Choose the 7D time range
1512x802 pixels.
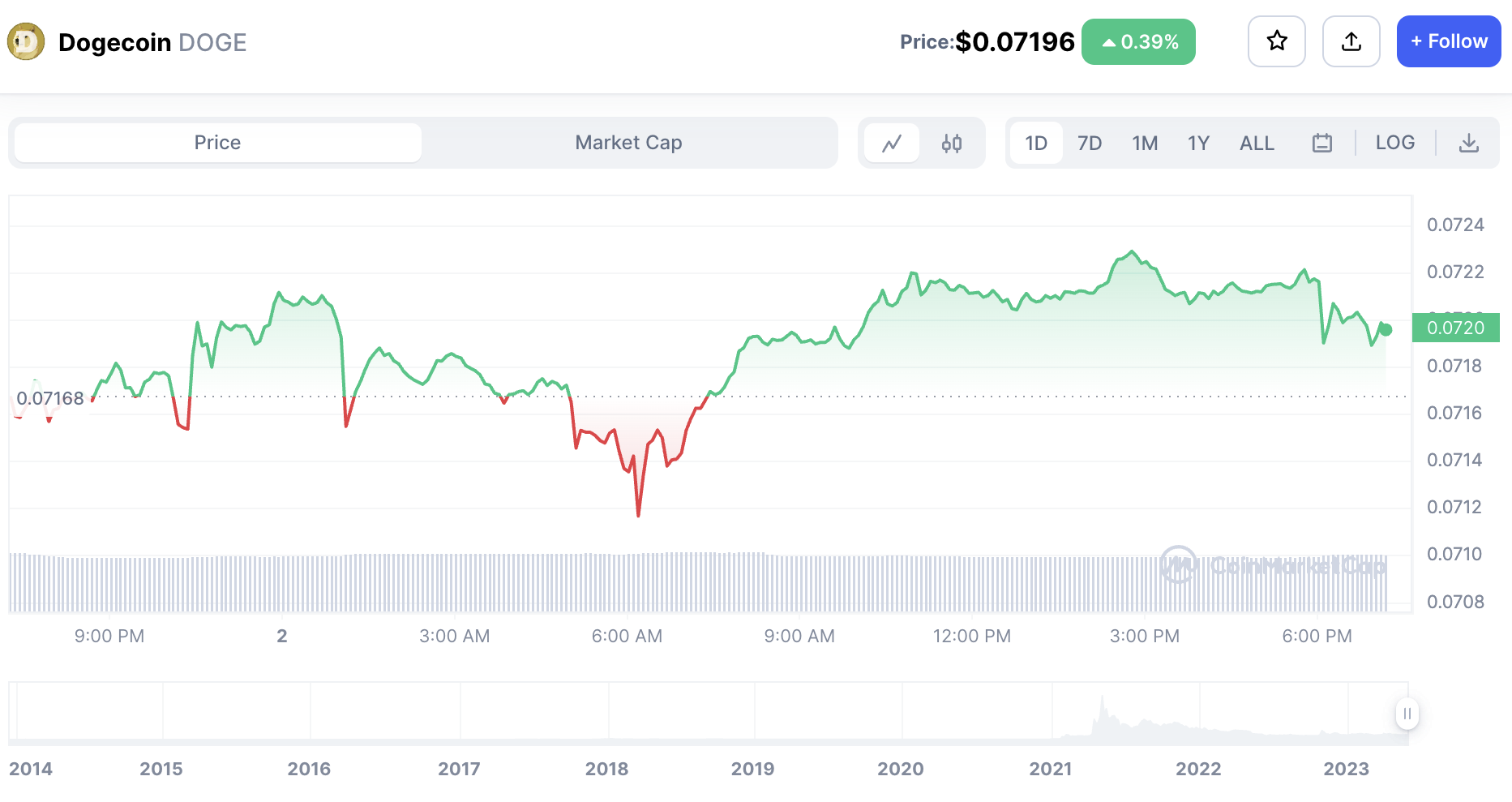point(1090,144)
